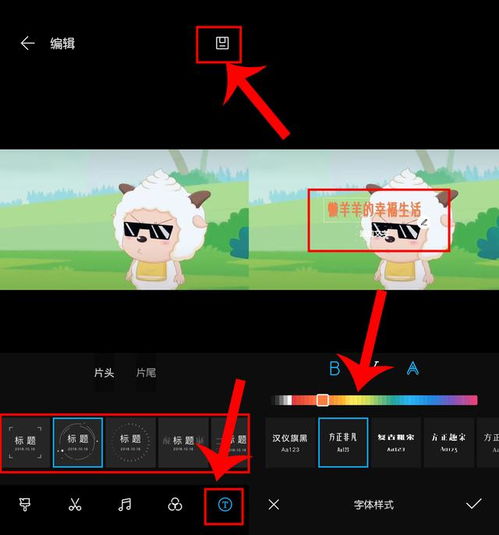This screenshot has height=535, width=499.
Task: Cancel font styling with the X icon
Action: click(274, 504)
